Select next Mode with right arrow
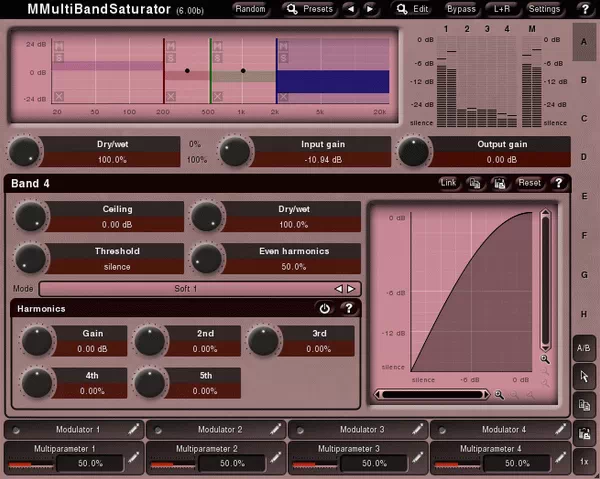Screen dimensions: 600x479 click(351, 289)
